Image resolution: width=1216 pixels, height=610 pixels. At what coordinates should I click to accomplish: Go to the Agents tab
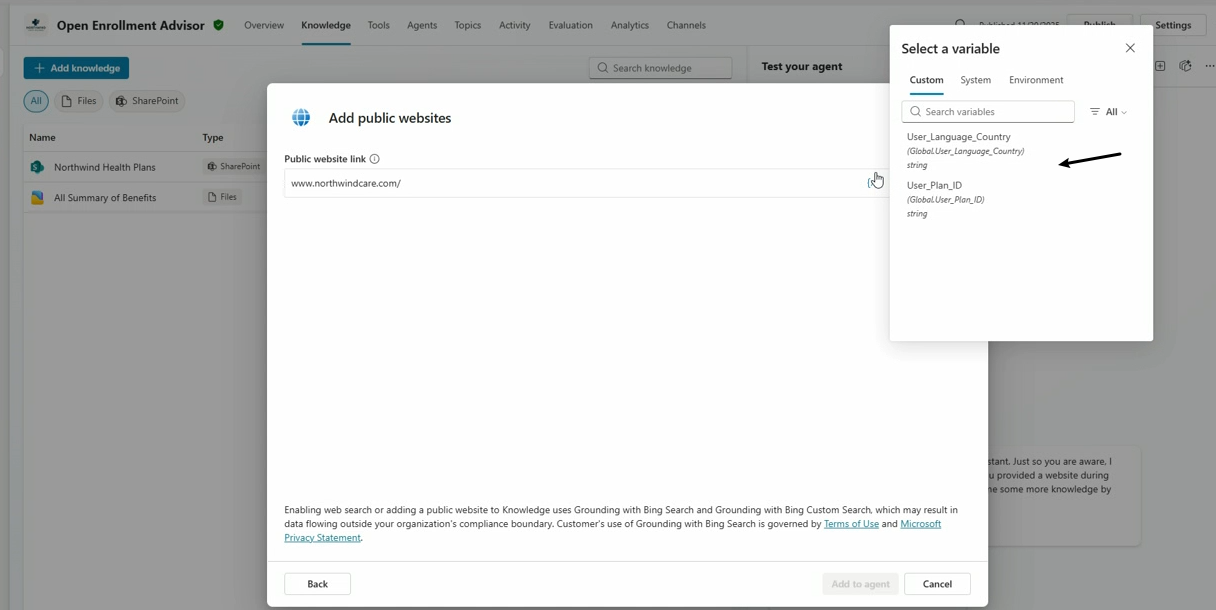[422, 25]
